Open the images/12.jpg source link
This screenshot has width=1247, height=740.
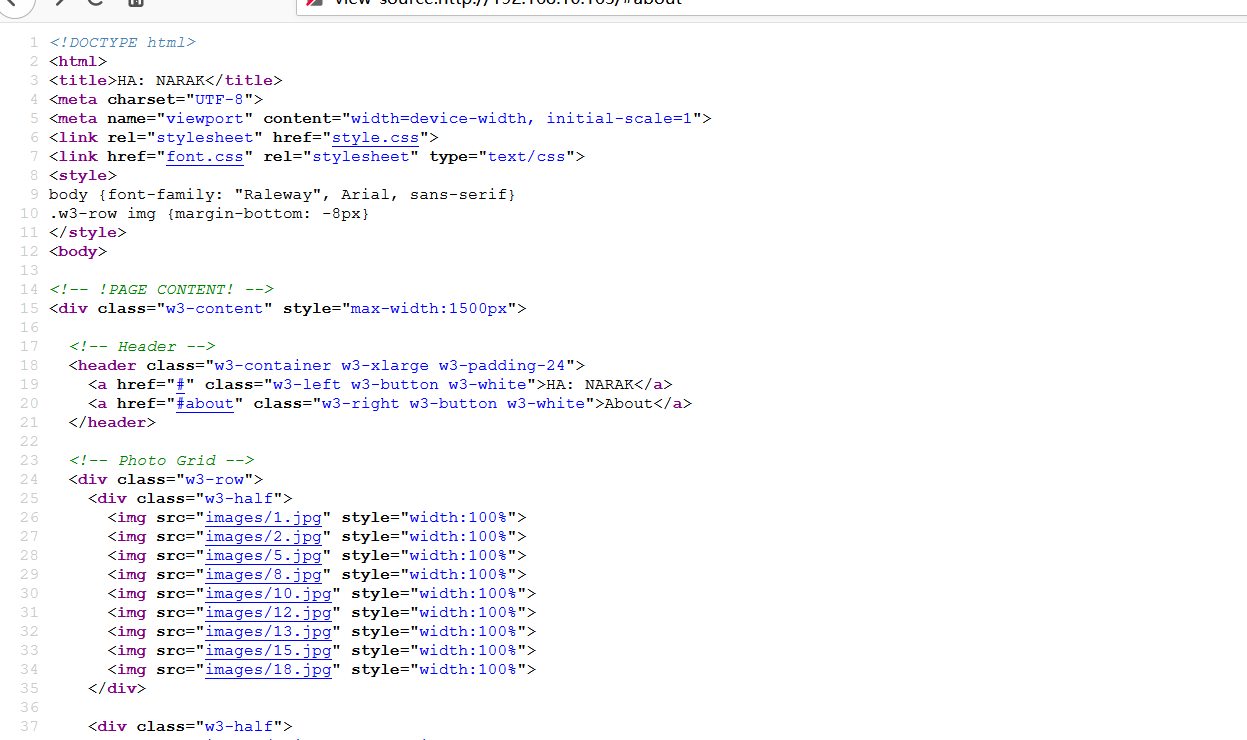click(268, 612)
